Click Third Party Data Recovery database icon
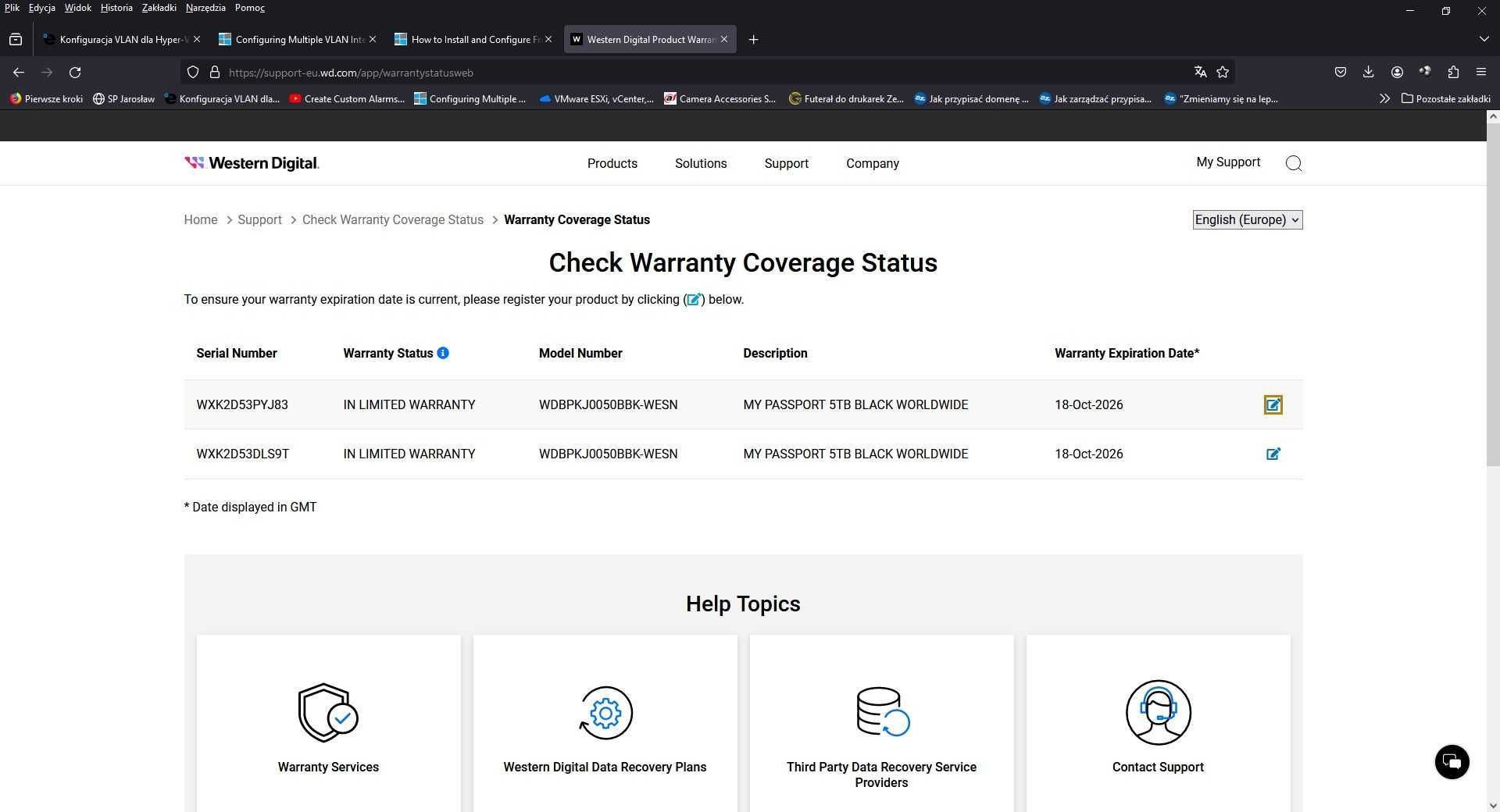Image resolution: width=1500 pixels, height=812 pixels. point(882,711)
